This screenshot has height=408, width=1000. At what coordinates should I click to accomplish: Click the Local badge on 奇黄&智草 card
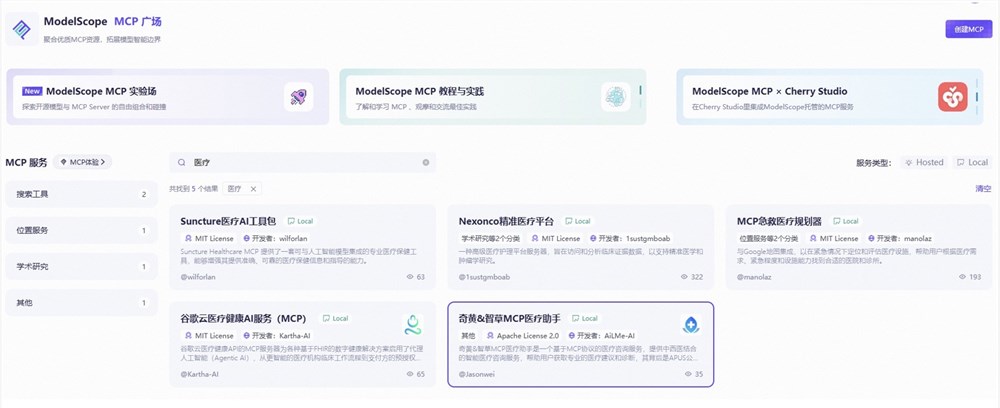pos(585,318)
